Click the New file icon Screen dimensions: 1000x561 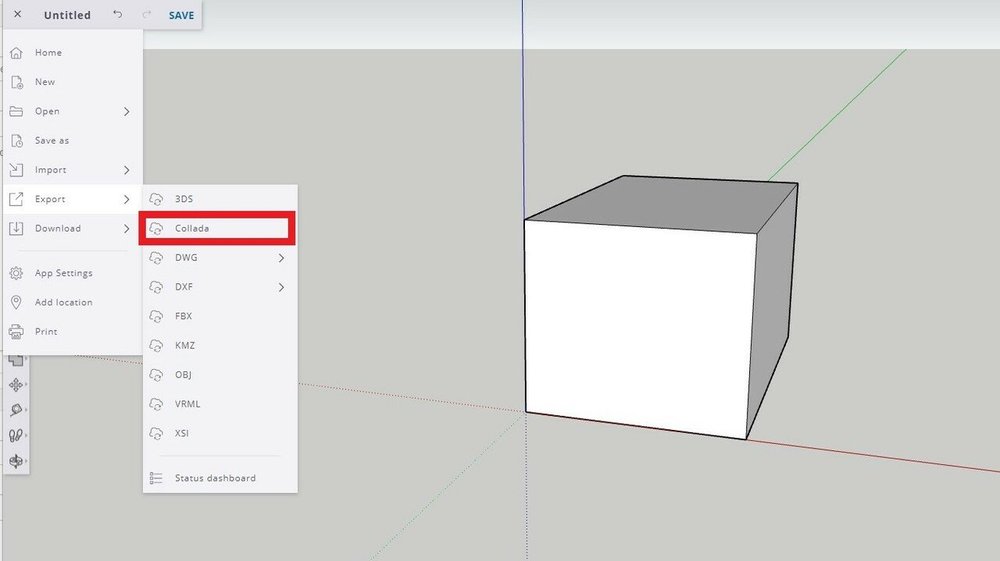[x=17, y=82]
